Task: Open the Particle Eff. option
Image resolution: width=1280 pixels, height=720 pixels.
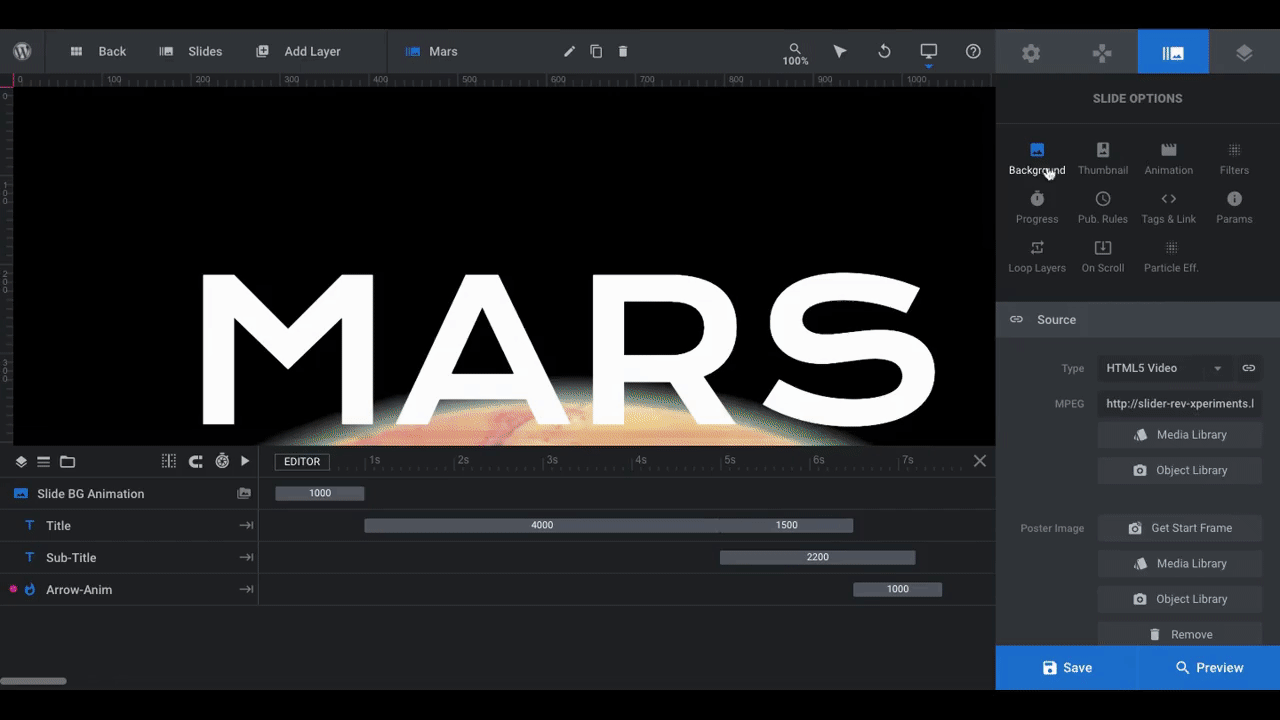Action: pyautogui.click(x=1171, y=257)
